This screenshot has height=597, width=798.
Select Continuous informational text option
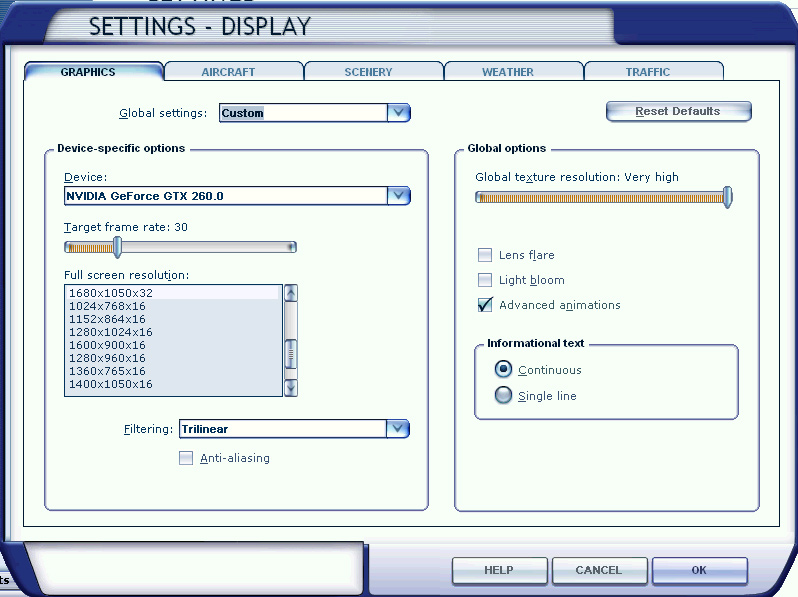pyautogui.click(x=504, y=370)
